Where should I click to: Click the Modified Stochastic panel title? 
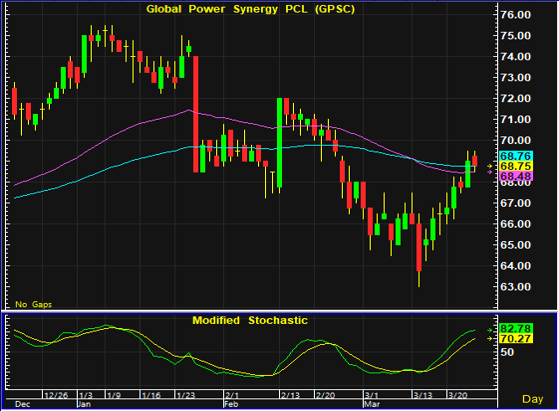[x=250, y=320]
